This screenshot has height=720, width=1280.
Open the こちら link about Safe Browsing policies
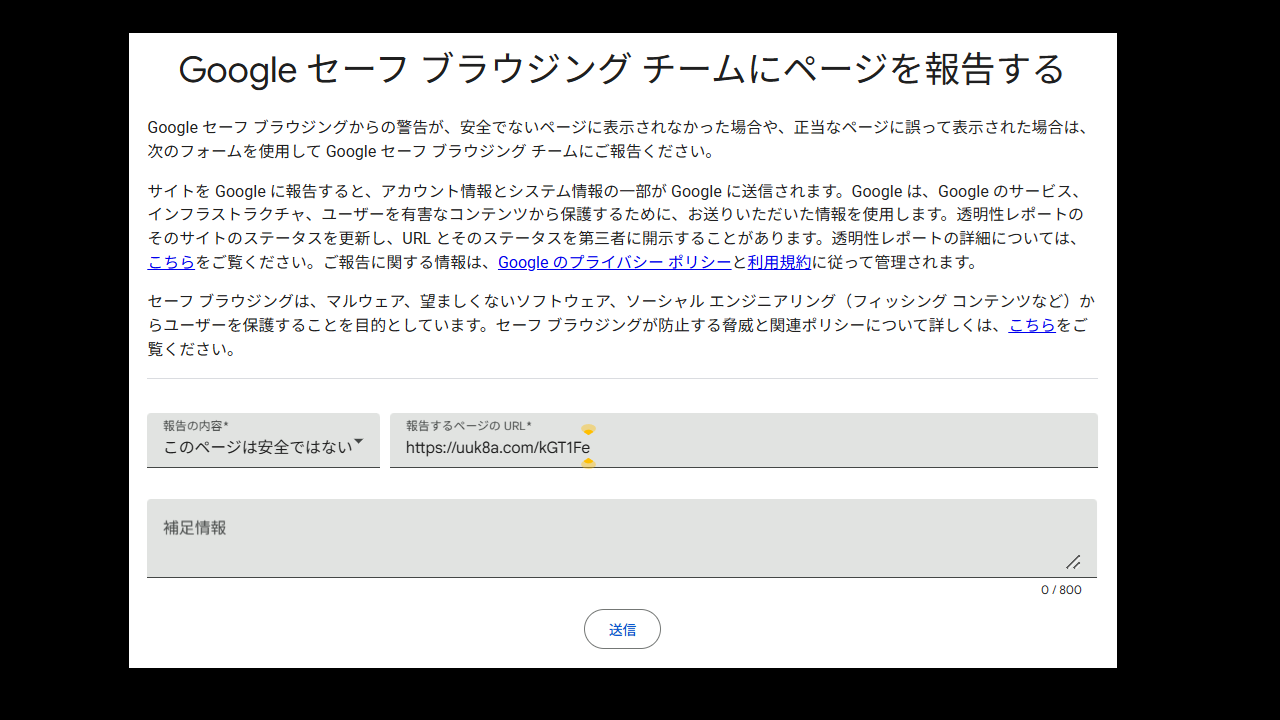coord(1032,325)
